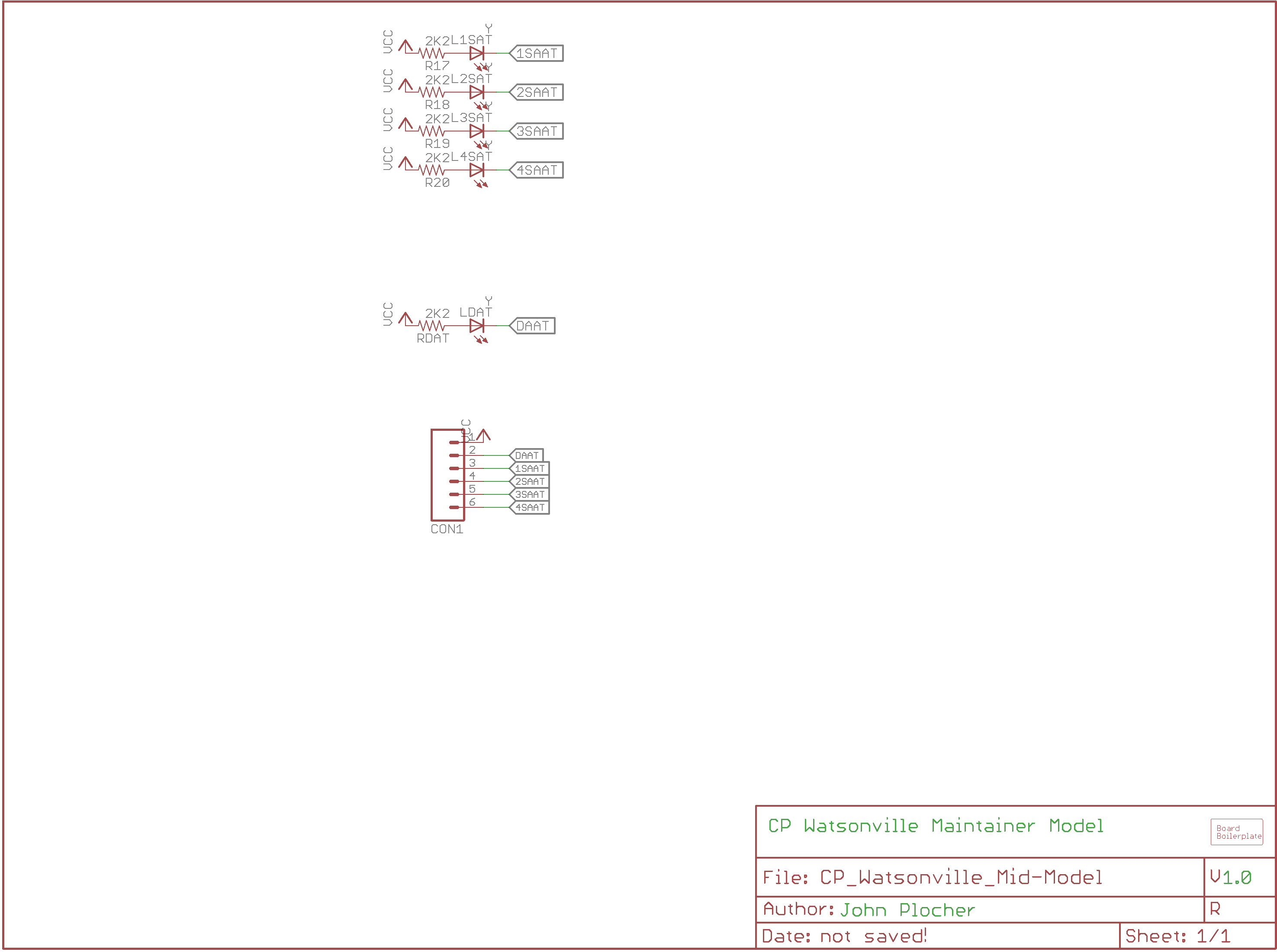Click the 'L3SAT' LED name text
This screenshot has width=1277, height=952.
(472, 118)
